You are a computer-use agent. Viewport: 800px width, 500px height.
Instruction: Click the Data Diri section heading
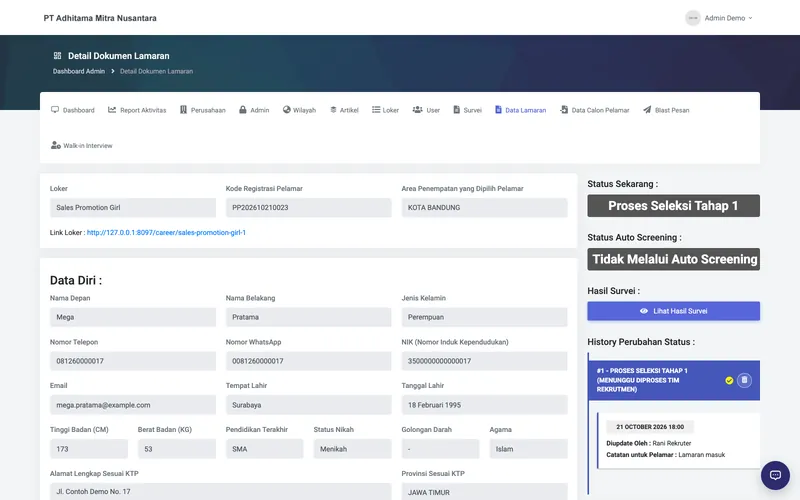76,280
